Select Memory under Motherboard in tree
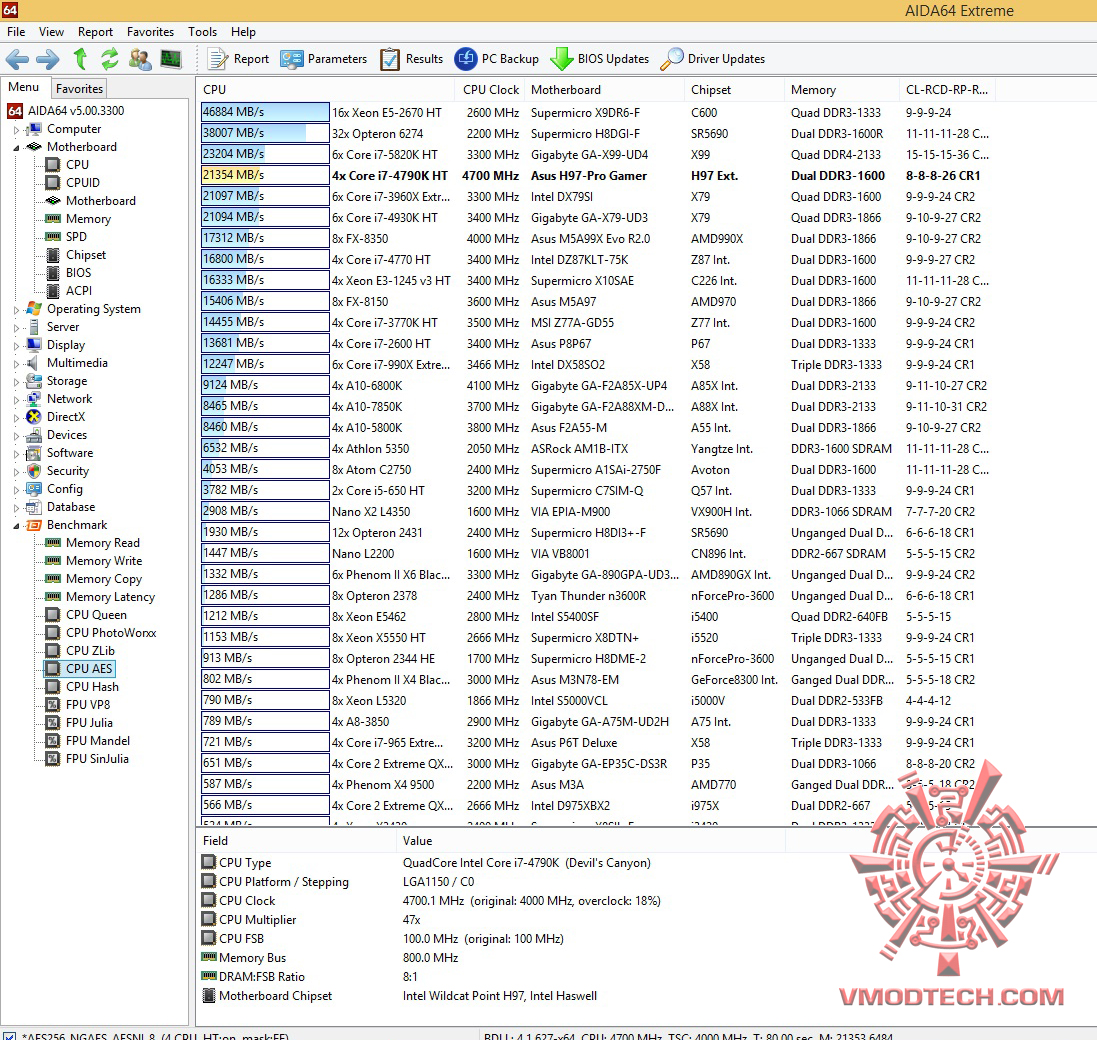Screen dimensions: 1097x1040 [78, 219]
